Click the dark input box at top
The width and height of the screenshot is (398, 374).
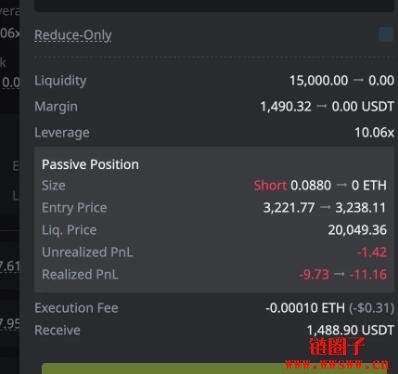[x=214, y=5]
